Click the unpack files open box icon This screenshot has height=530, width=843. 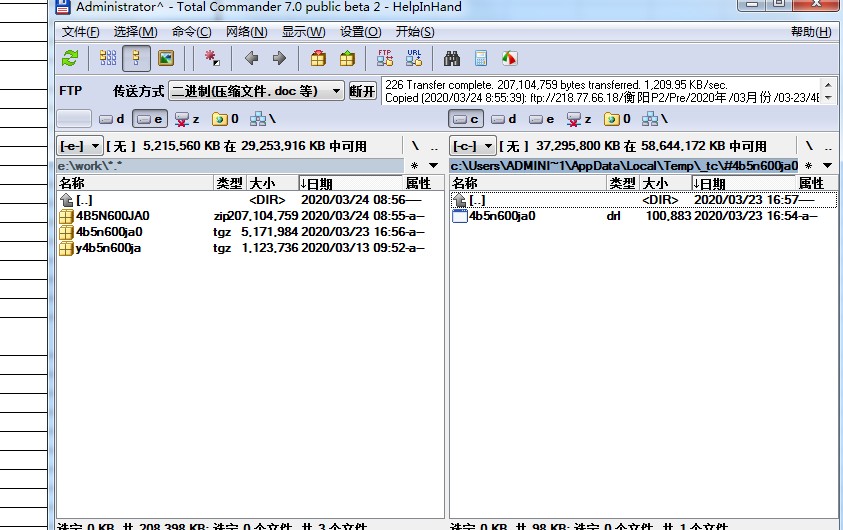(x=347, y=58)
